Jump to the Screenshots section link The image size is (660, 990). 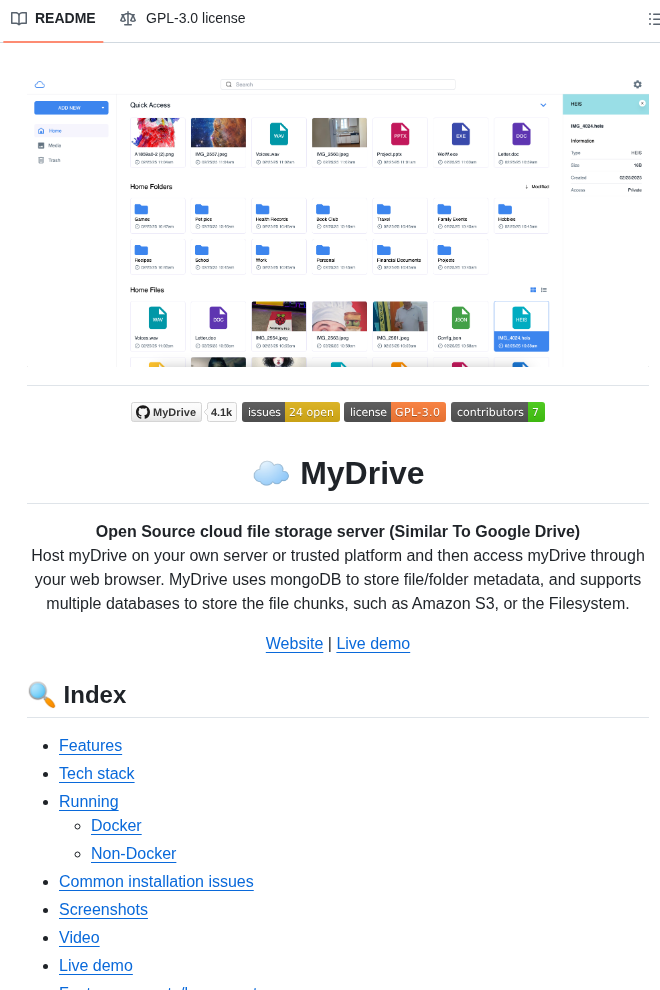coord(104,909)
